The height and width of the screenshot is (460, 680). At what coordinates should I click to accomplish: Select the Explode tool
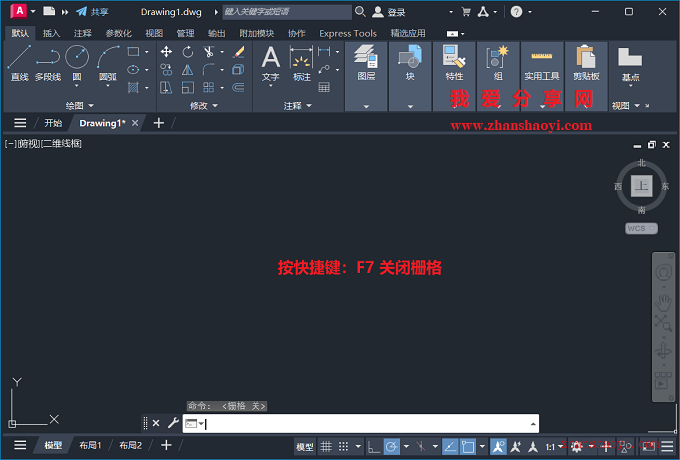point(238,70)
